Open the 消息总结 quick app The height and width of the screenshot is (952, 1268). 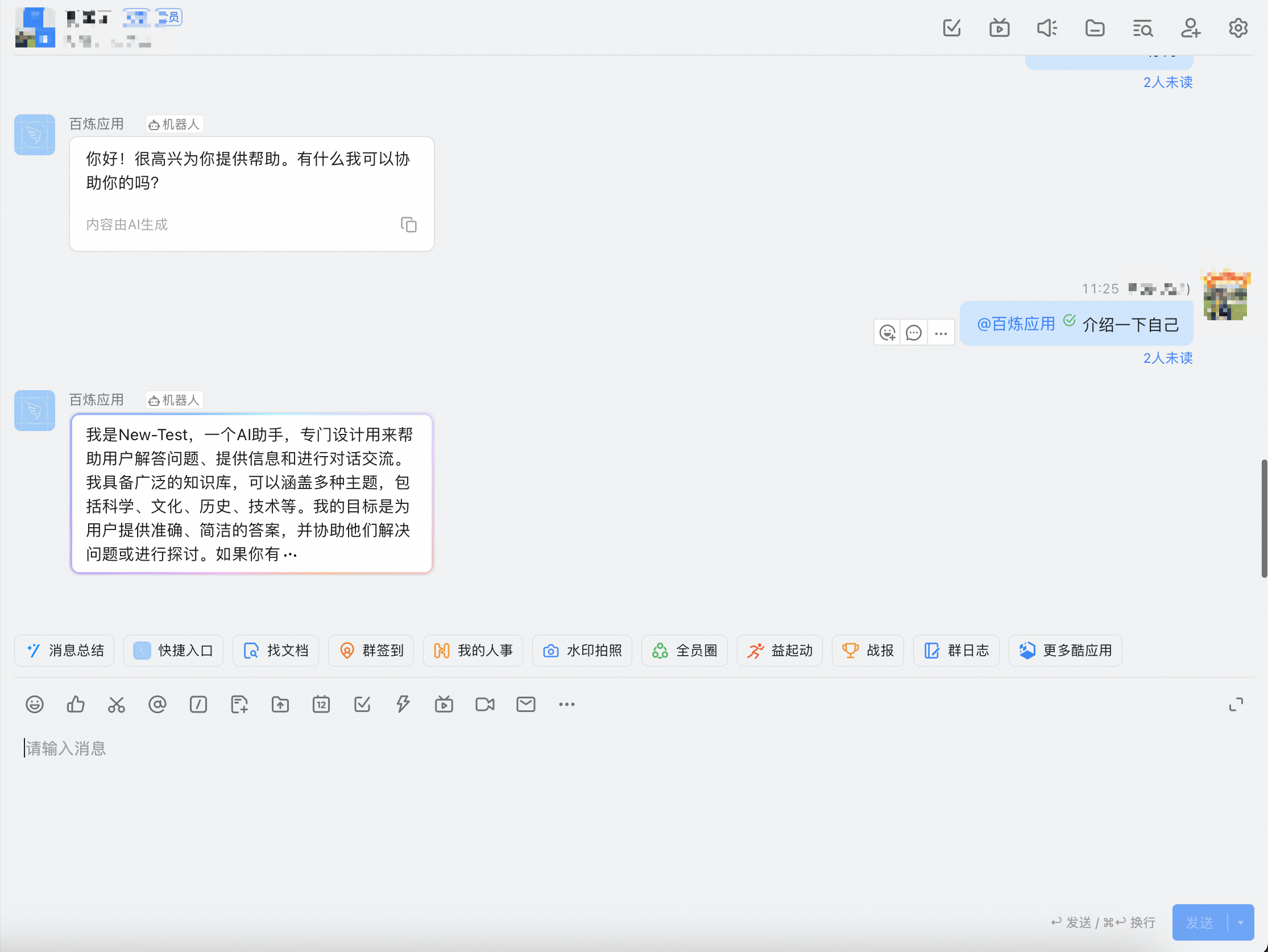(x=65, y=651)
